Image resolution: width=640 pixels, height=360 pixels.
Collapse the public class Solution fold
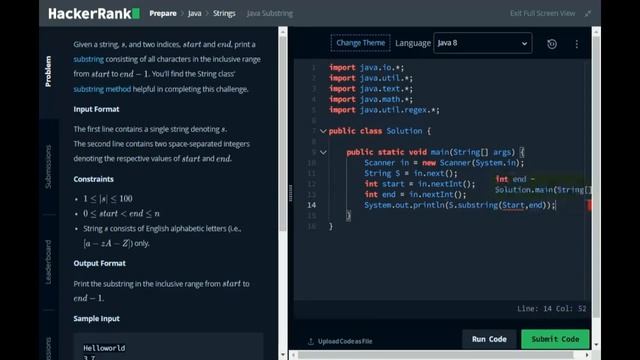(323, 131)
